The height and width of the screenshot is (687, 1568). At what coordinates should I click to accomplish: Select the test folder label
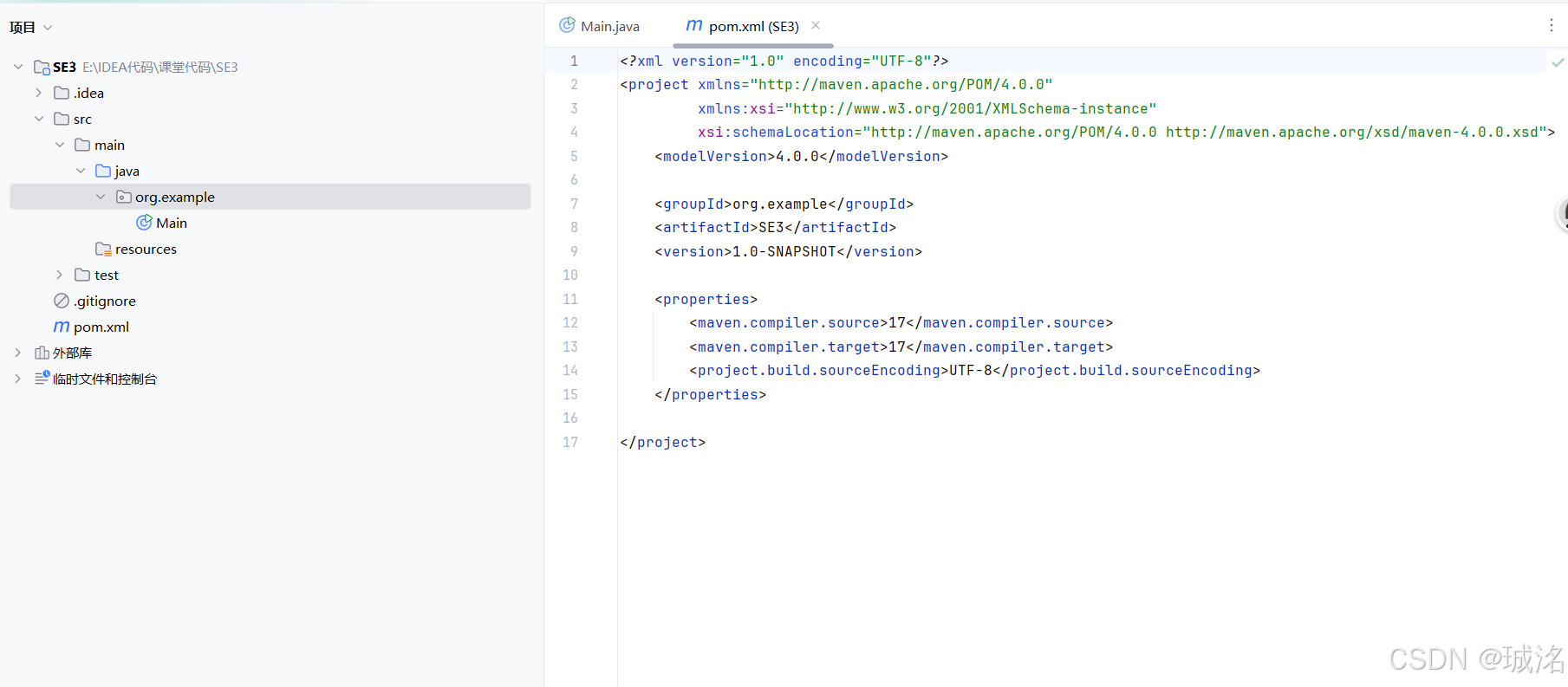[107, 275]
